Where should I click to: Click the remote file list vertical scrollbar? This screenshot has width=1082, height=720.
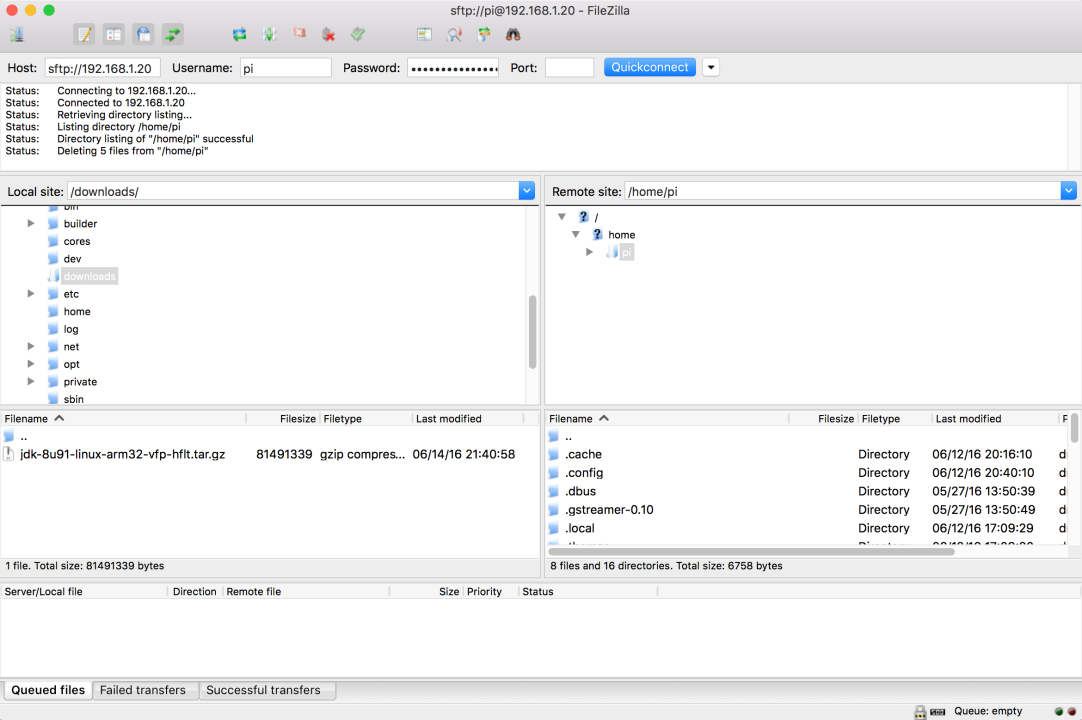1074,427
